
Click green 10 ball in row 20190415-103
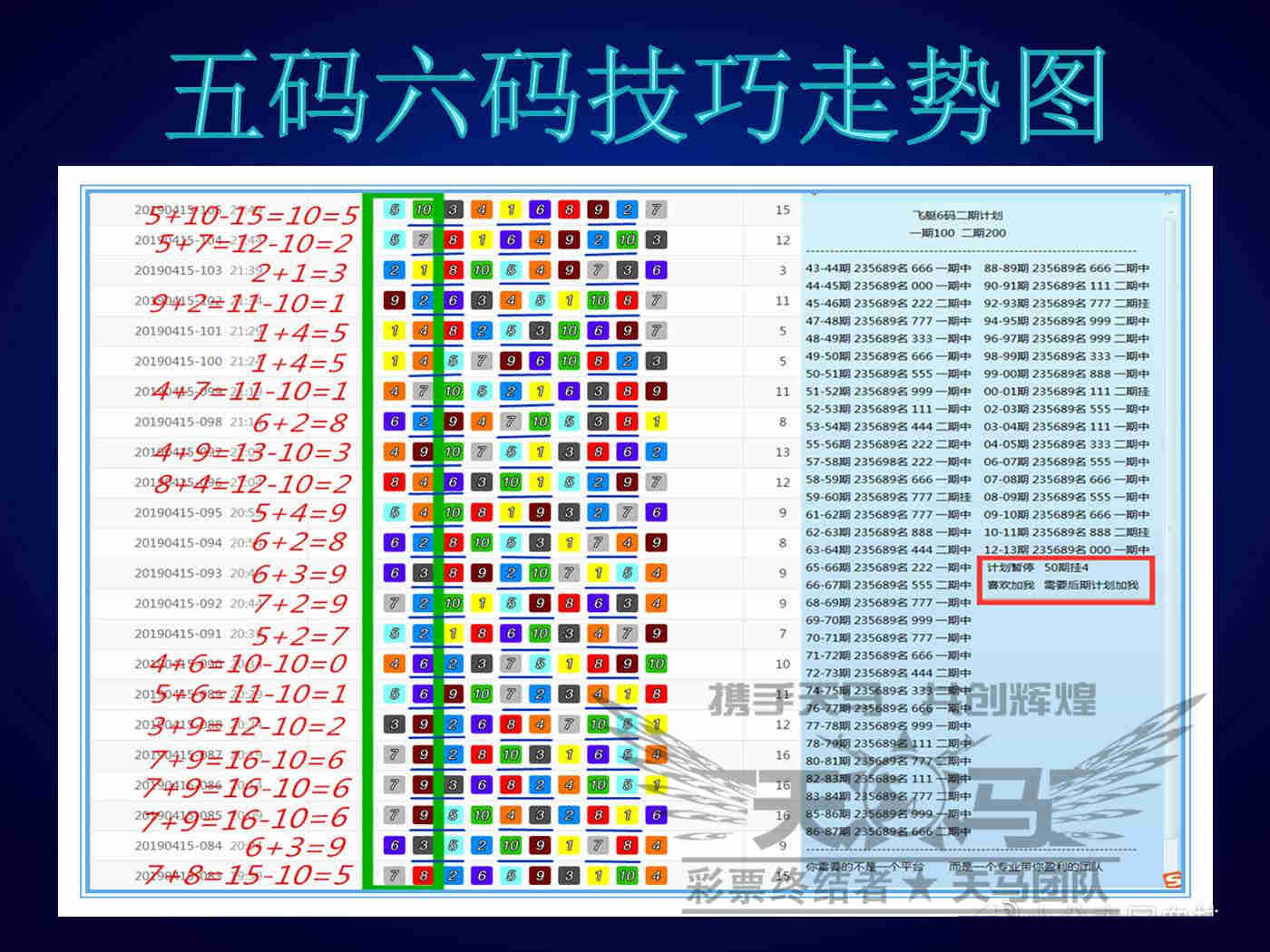coord(482,270)
